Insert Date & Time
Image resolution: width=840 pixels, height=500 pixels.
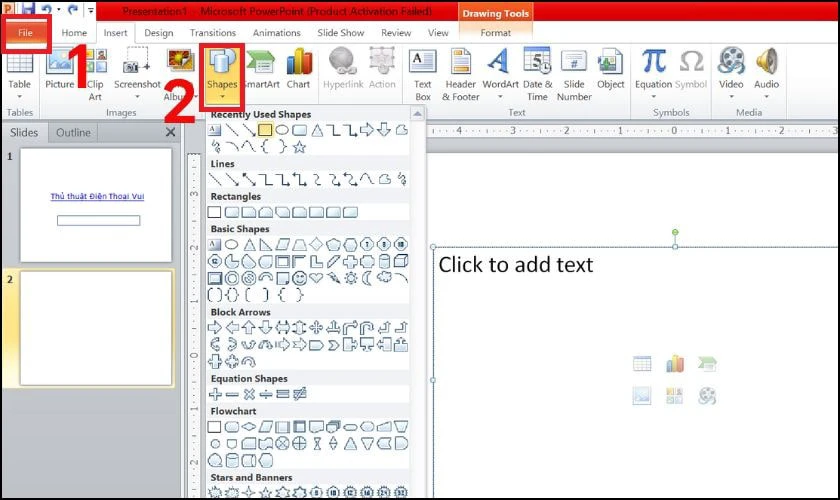pos(537,75)
